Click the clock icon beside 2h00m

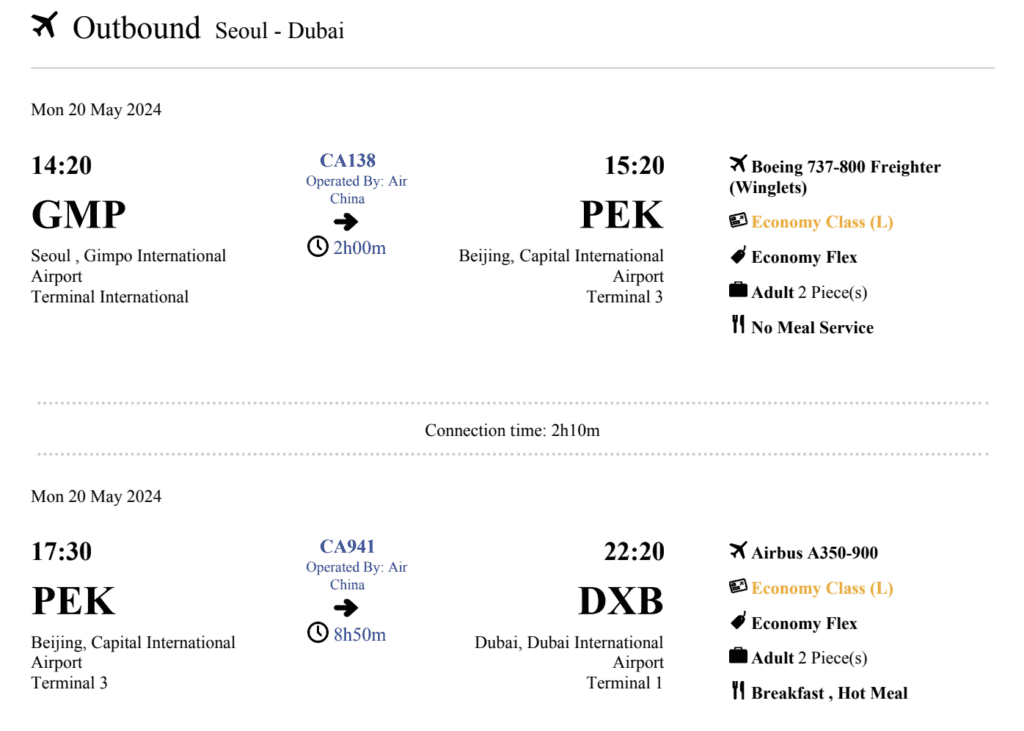coord(317,247)
